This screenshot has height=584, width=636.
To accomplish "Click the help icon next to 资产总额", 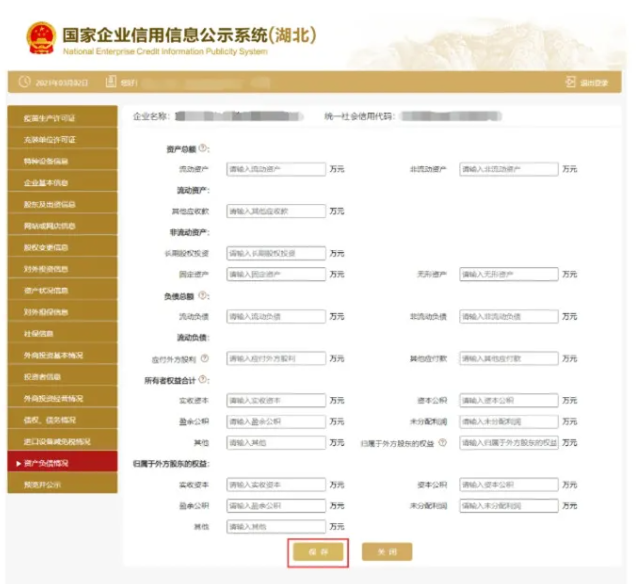I will pyautogui.click(x=203, y=148).
